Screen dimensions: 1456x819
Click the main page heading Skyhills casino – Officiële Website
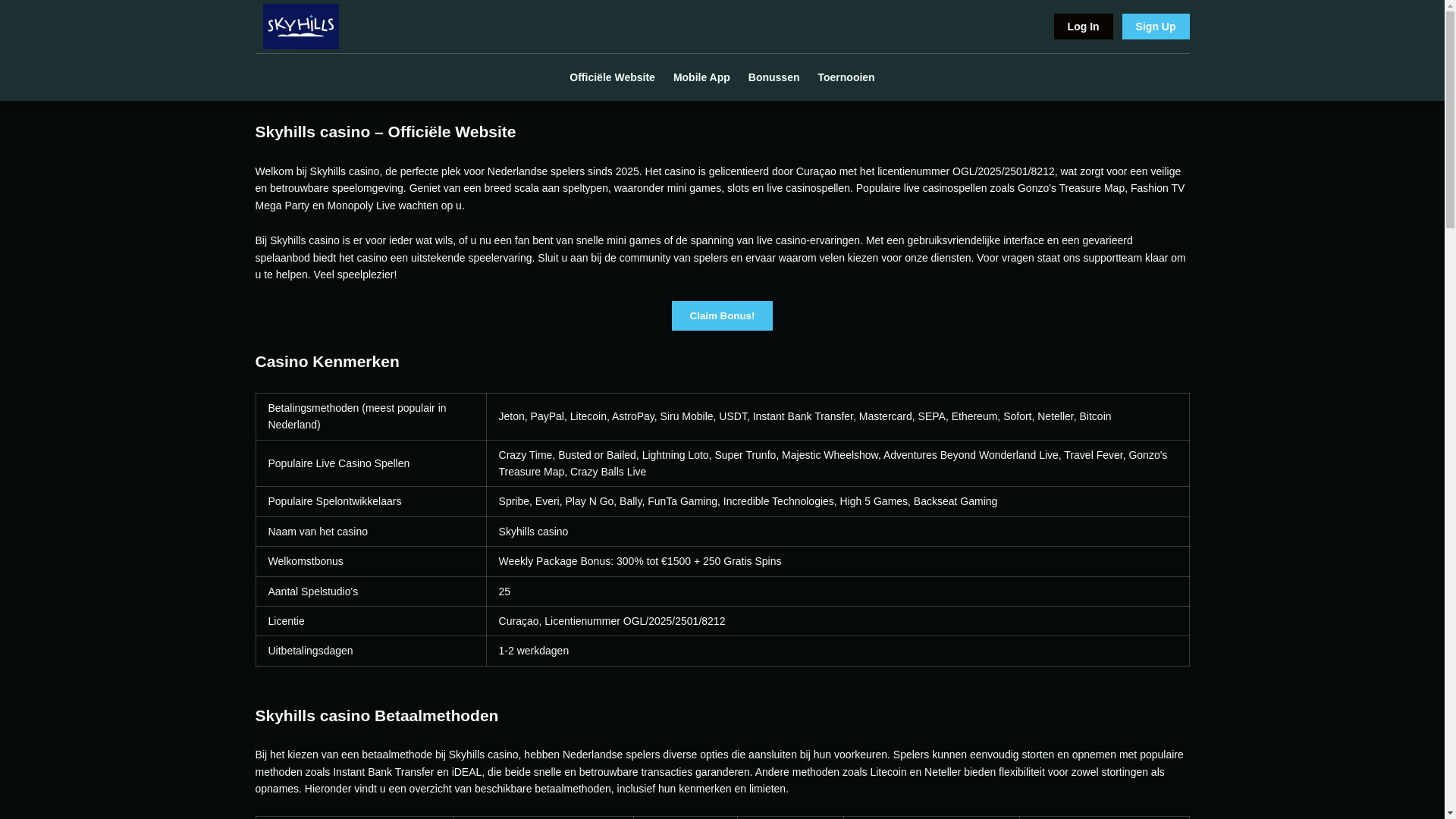385,132
